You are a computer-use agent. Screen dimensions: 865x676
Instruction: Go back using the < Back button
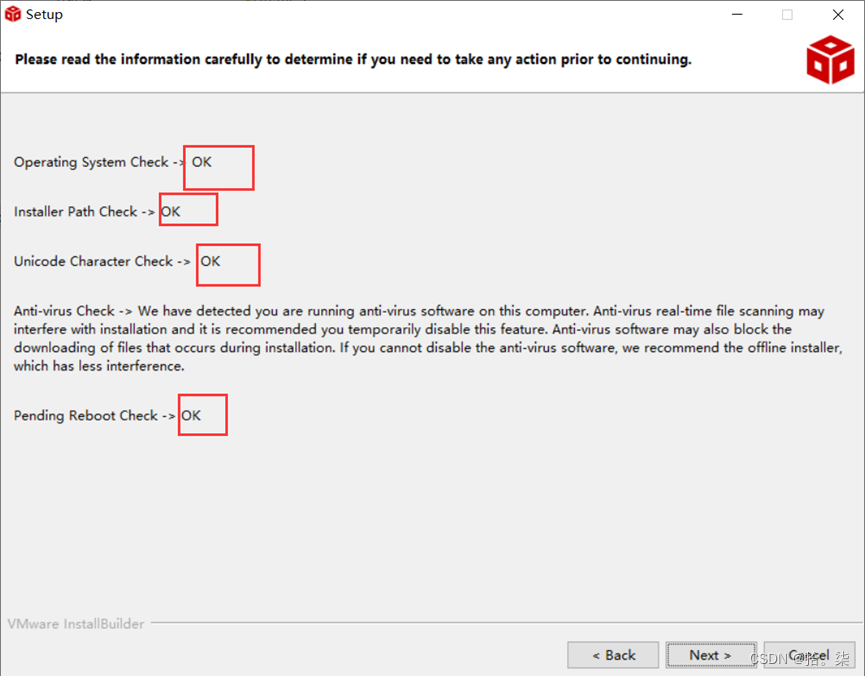[613, 655]
